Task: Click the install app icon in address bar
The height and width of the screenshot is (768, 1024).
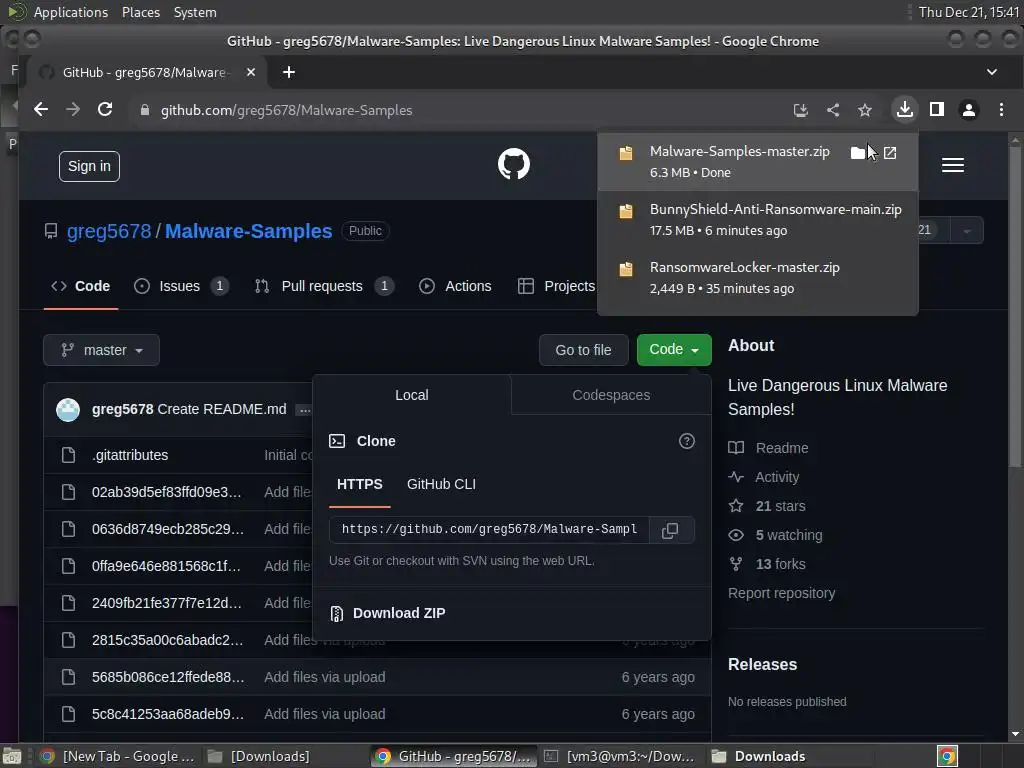Action: tap(800, 110)
